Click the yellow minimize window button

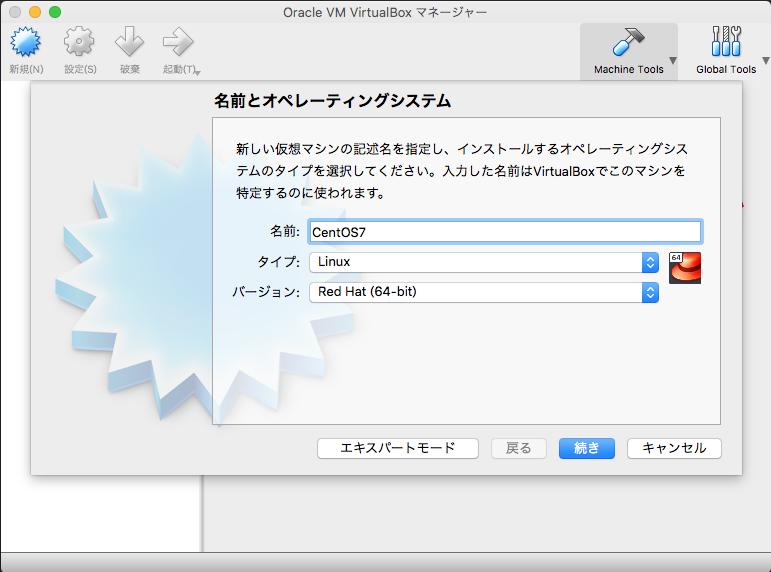coord(35,12)
